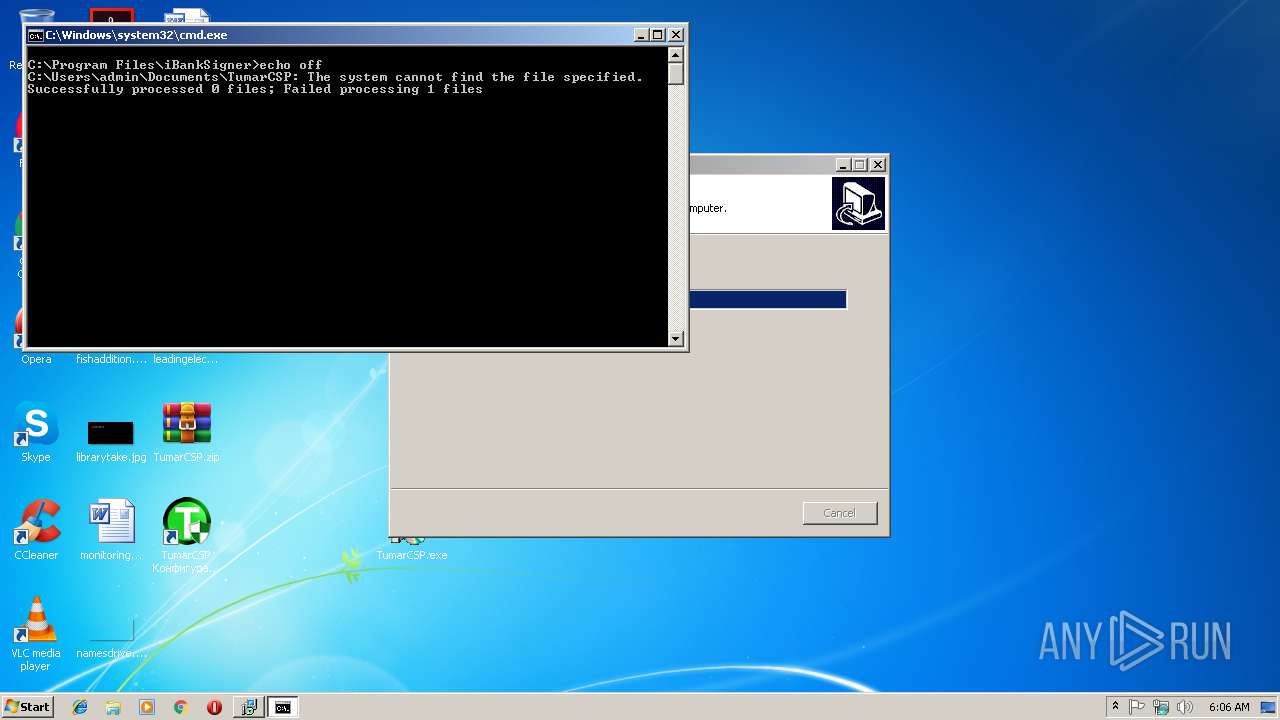Show hidden system tray icons

pos(1115,707)
